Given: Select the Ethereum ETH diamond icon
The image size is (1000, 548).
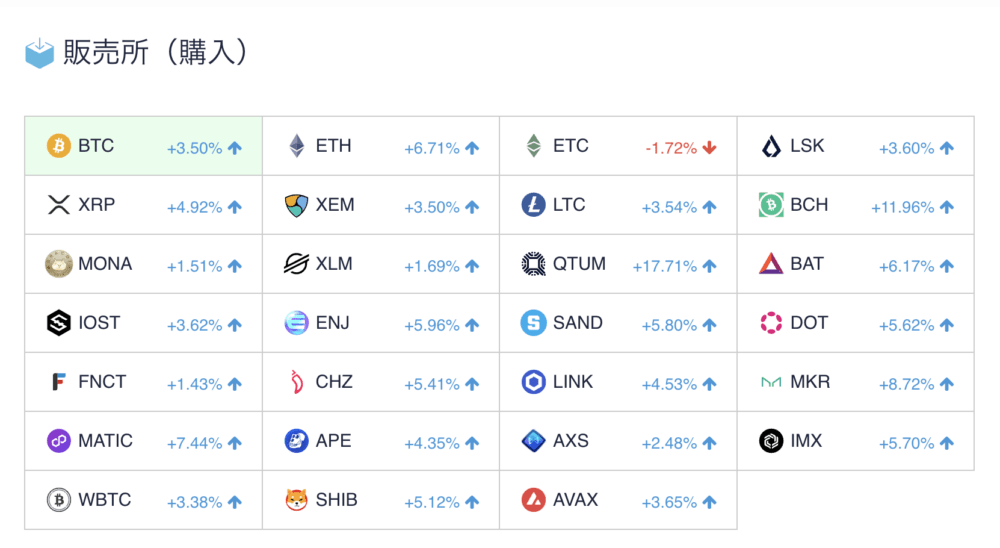Looking at the screenshot, I should coord(297,146).
